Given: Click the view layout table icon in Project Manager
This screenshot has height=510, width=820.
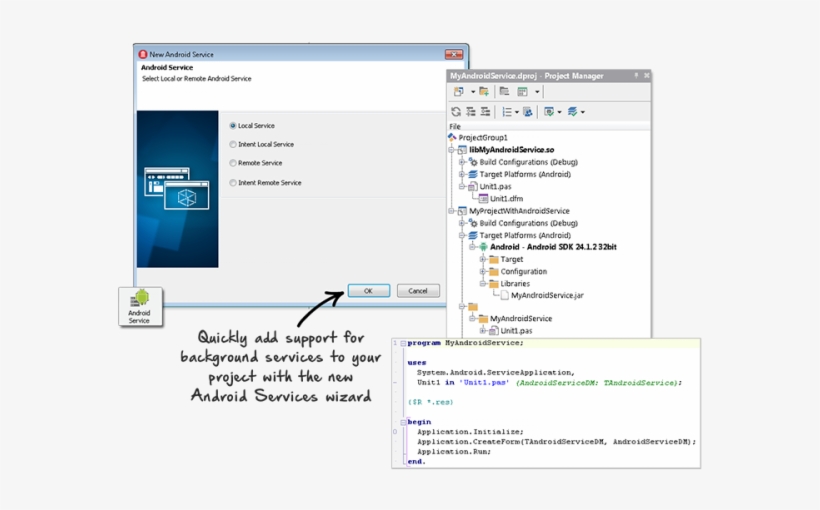Looking at the screenshot, I should [x=522, y=92].
